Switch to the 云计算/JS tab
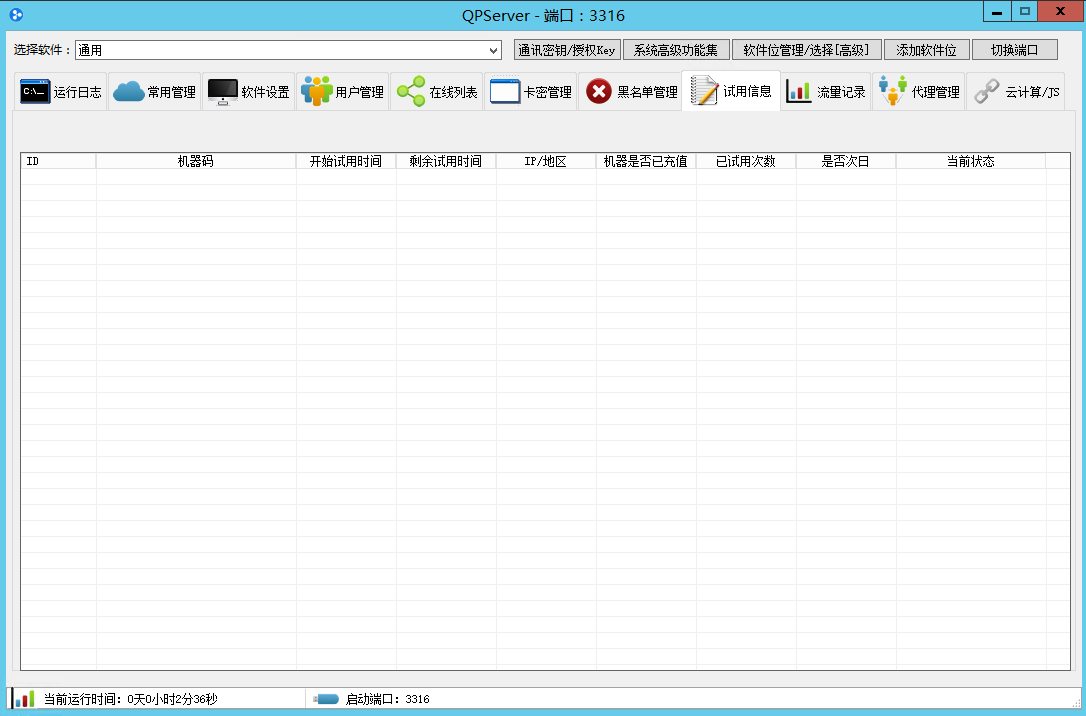 1015,92
